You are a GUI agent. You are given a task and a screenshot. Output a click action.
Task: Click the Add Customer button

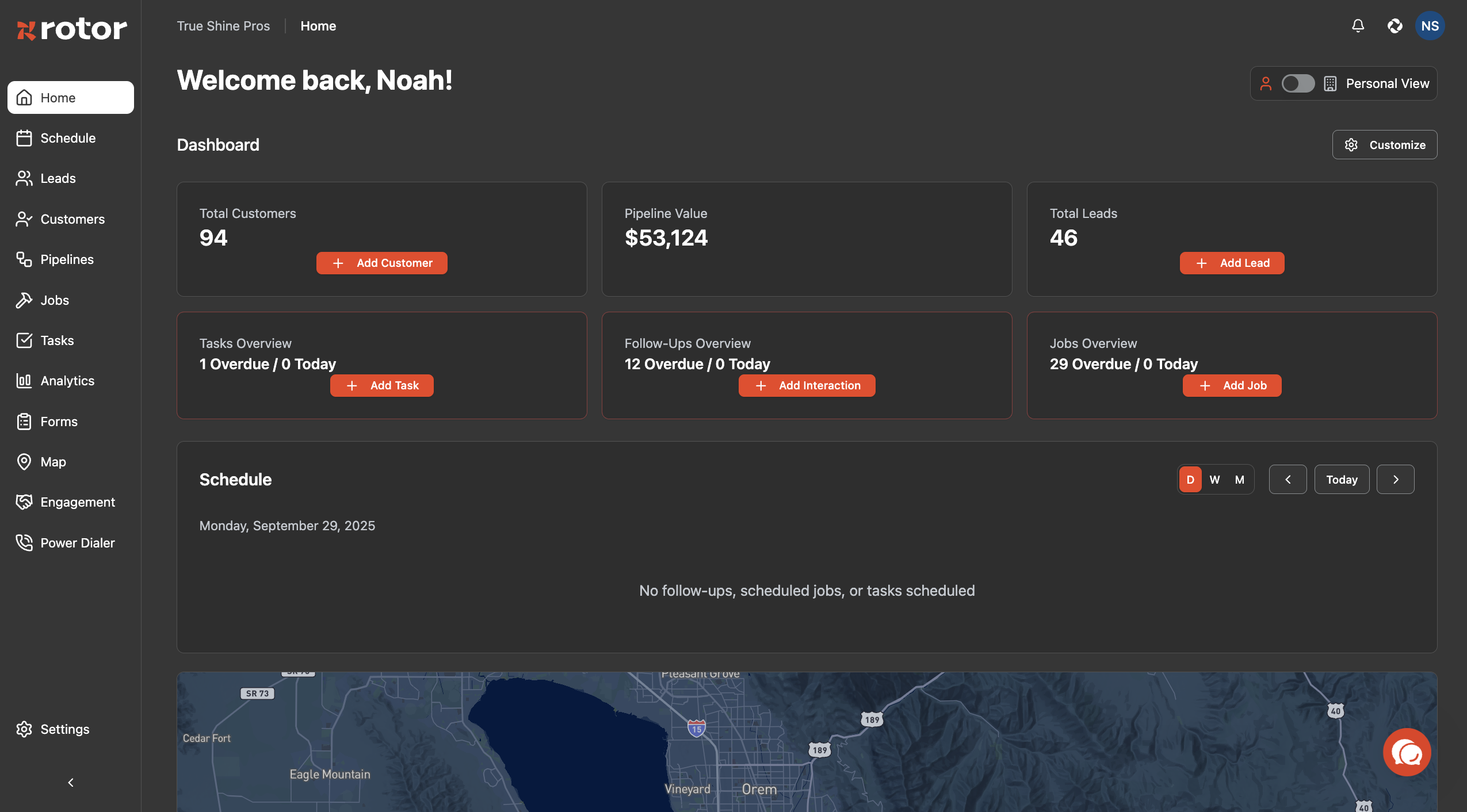381,263
